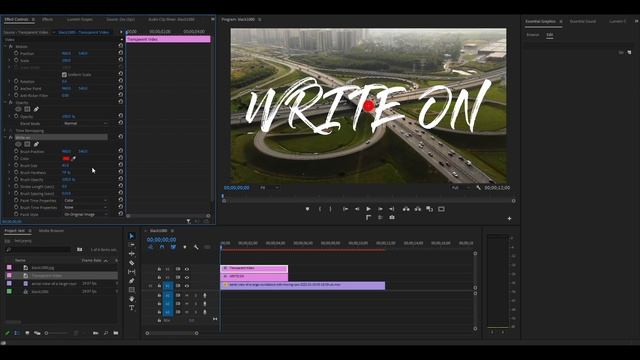Toggle the Write-on fx enable switch
The height and width of the screenshot is (360, 640).
(11, 138)
